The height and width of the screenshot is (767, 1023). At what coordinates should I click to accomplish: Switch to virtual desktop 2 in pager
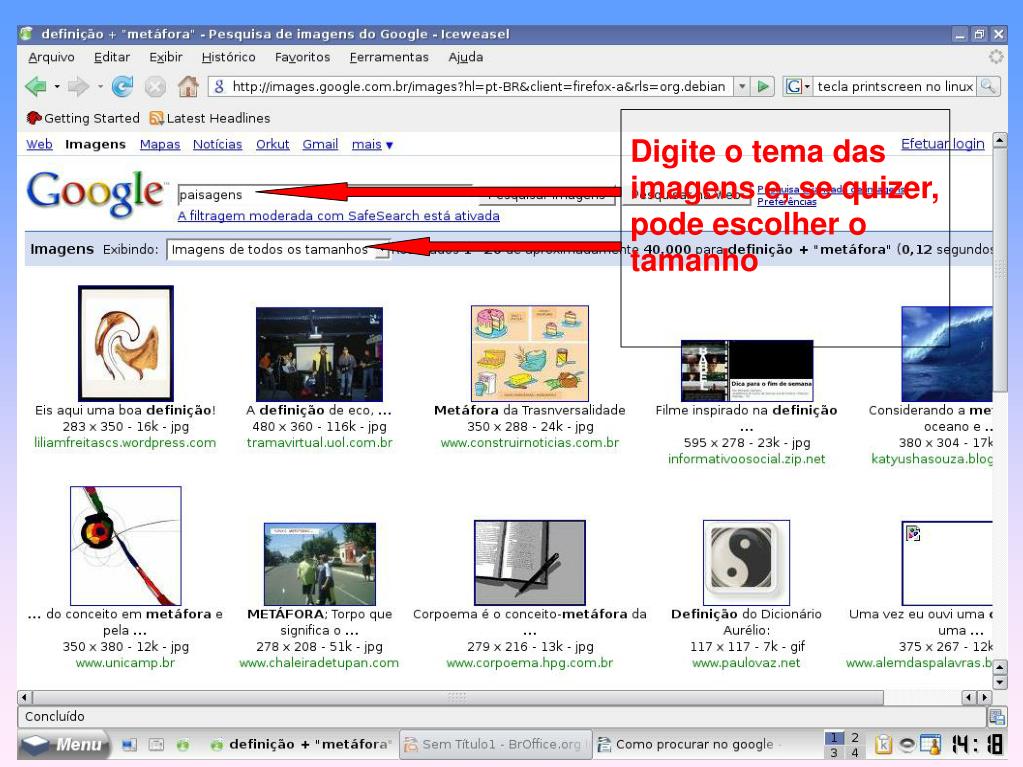click(855, 738)
